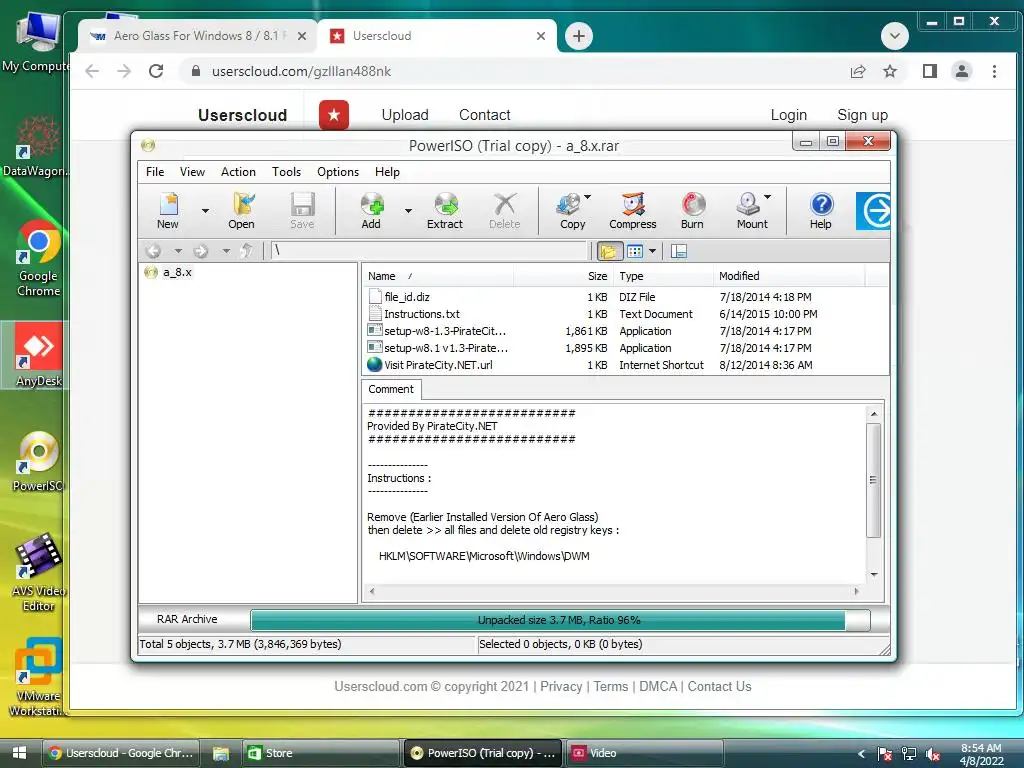Viewport: 1024px width, 768px height.
Task: Click the Compress toolbar icon
Action: 632,211
